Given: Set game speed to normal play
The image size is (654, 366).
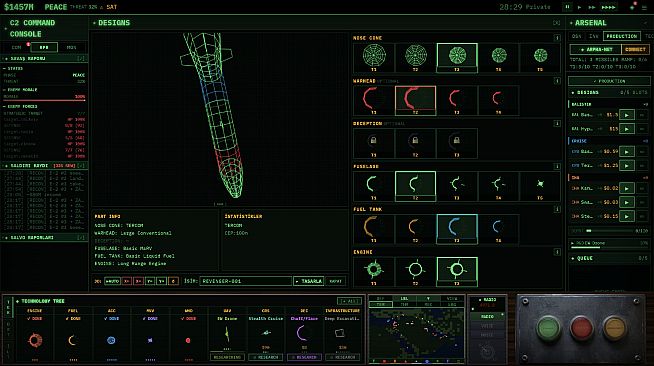Looking at the screenshot, I should point(579,7).
